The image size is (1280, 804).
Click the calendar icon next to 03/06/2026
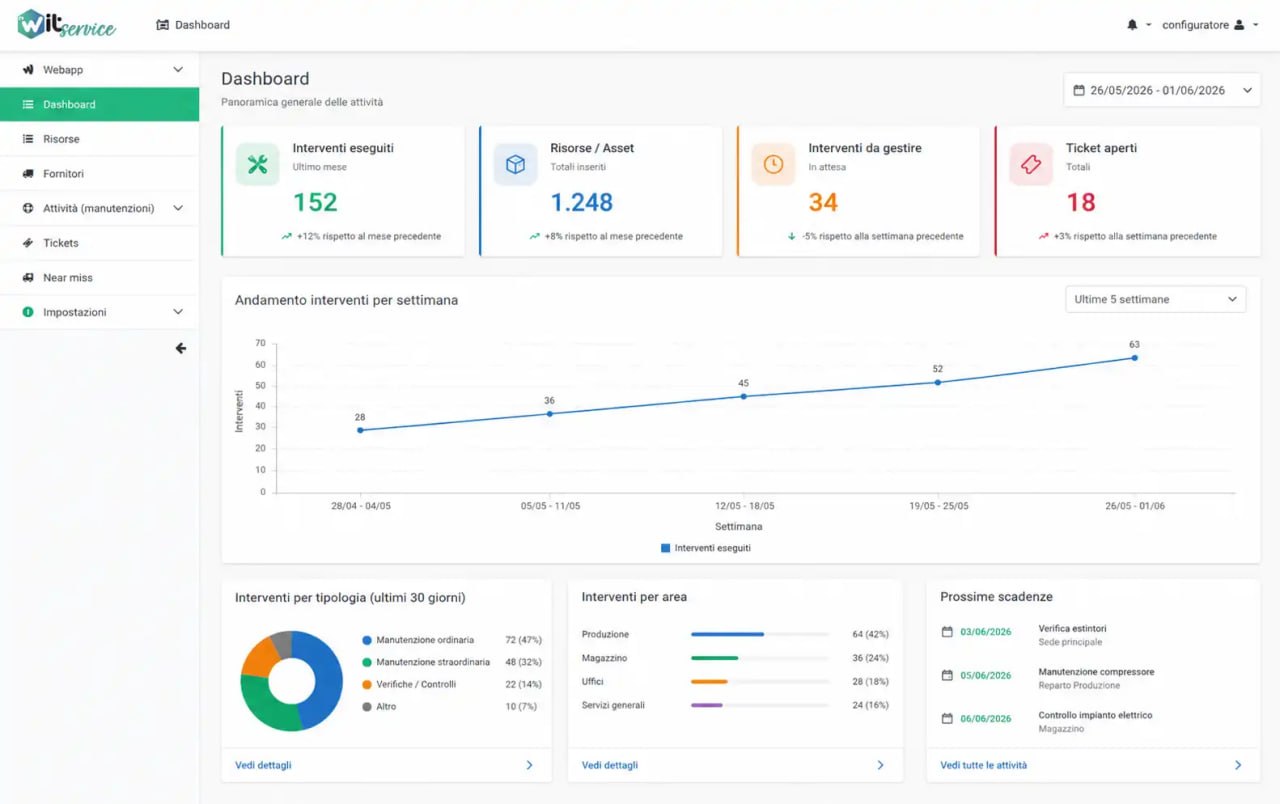(x=947, y=632)
